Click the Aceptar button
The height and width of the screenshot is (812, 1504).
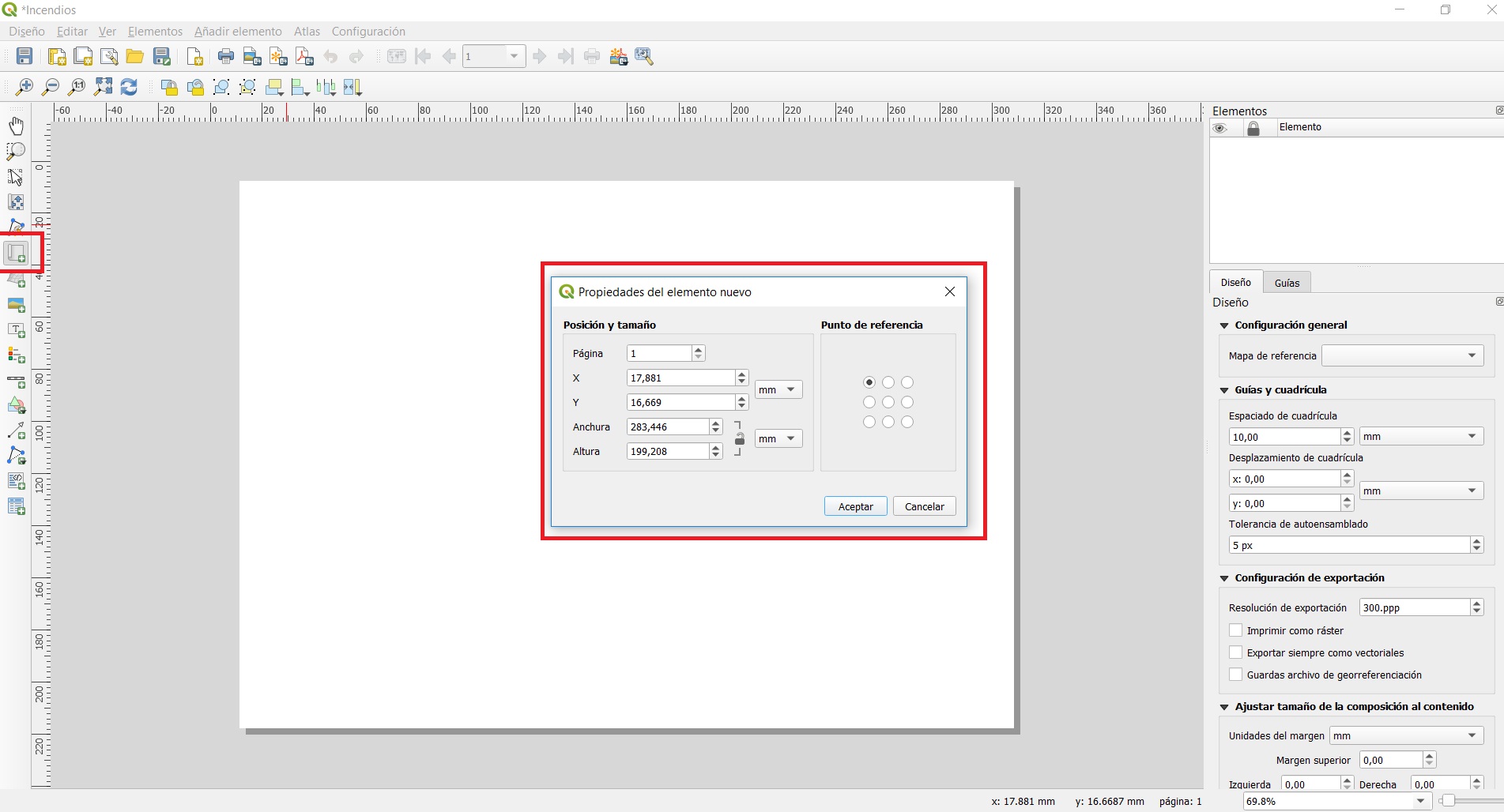tap(855, 506)
